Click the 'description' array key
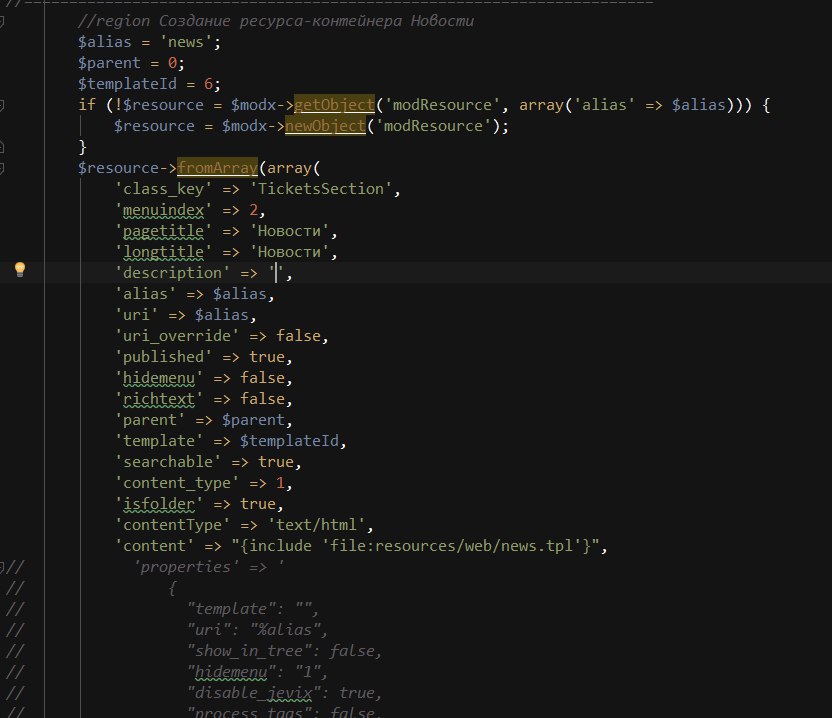Screen dimensions: 832x718 click(x=172, y=273)
